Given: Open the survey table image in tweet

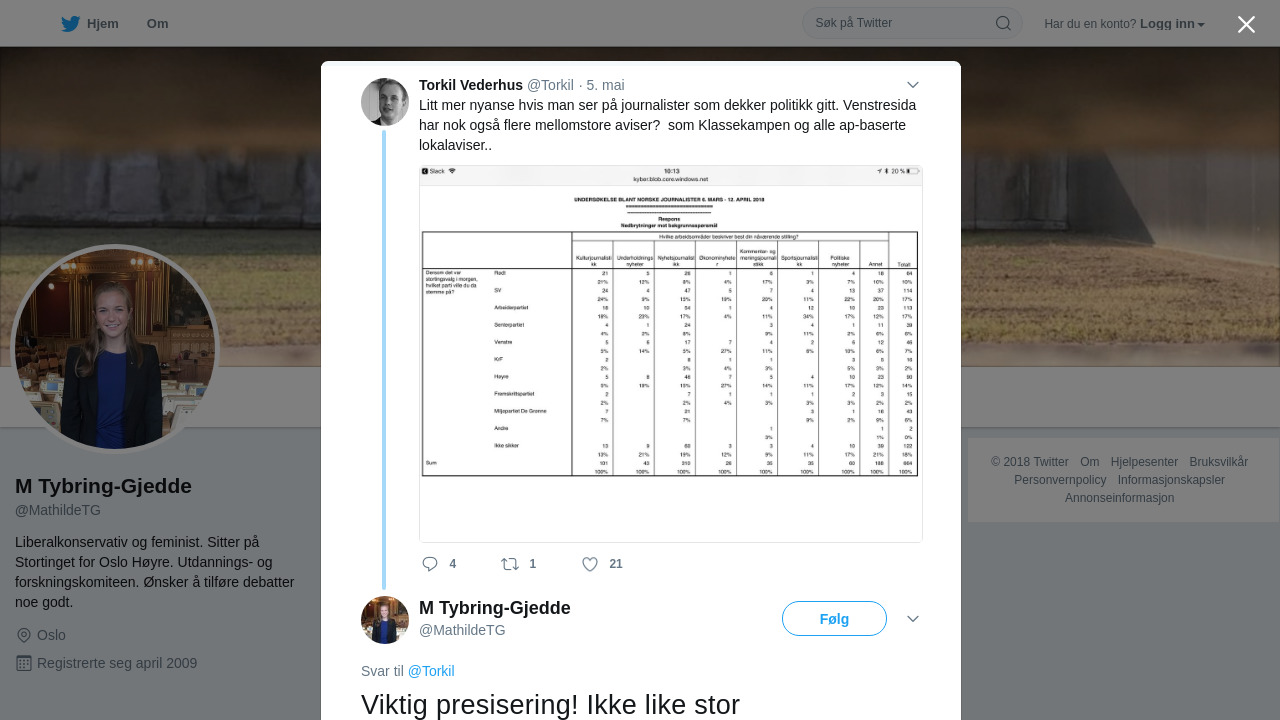Looking at the screenshot, I should pos(670,353).
